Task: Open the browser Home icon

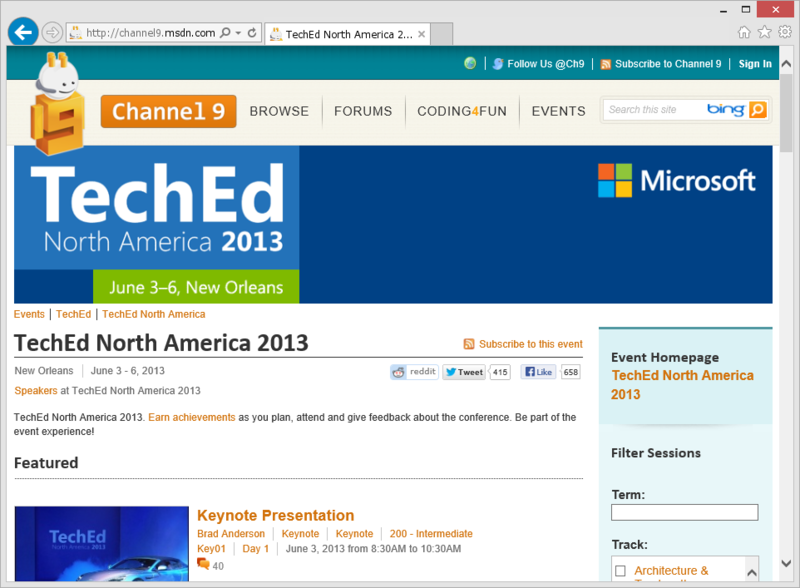Action: point(744,32)
